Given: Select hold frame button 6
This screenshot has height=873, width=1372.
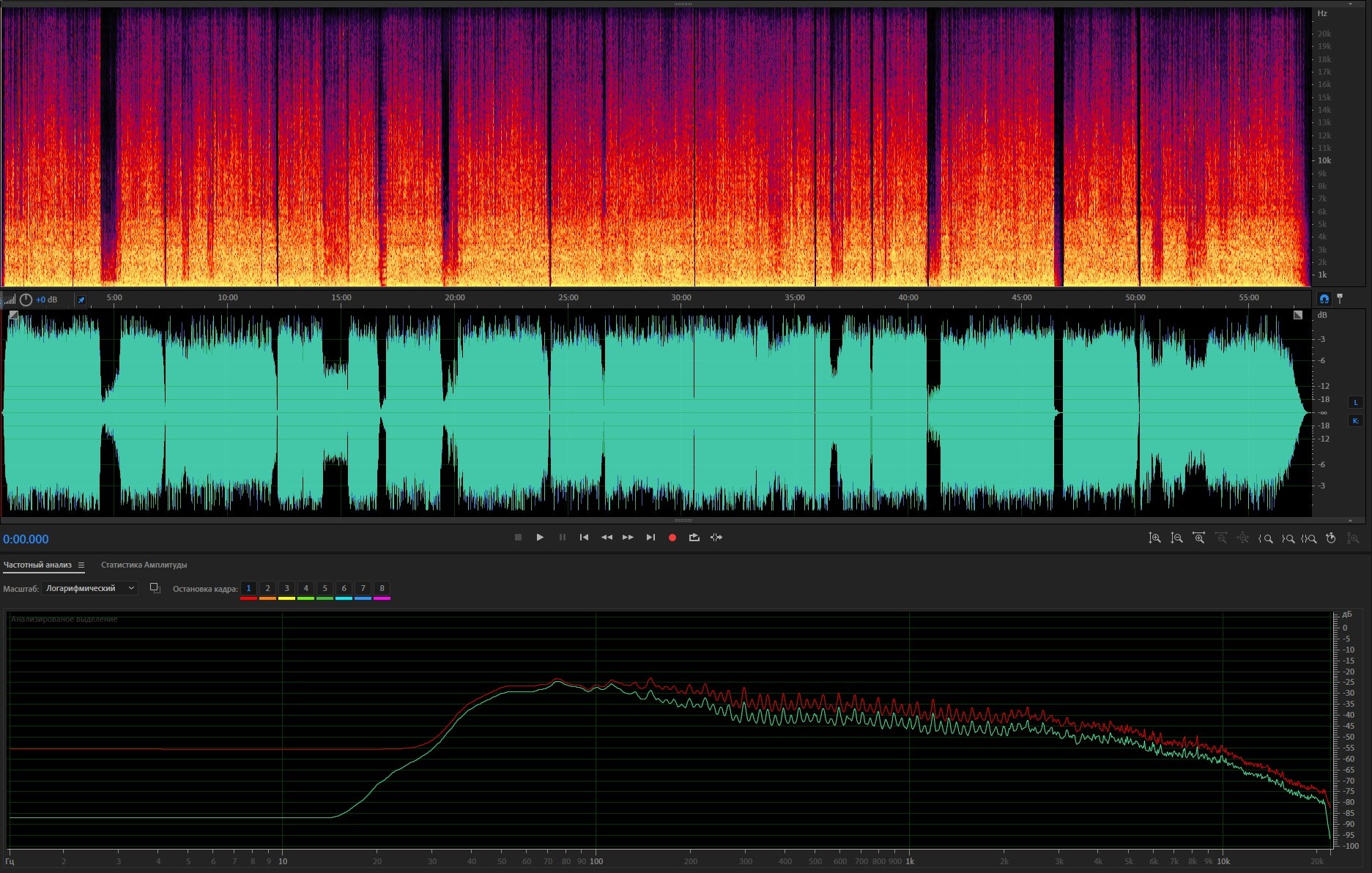Looking at the screenshot, I should pyautogui.click(x=344, y=588).
